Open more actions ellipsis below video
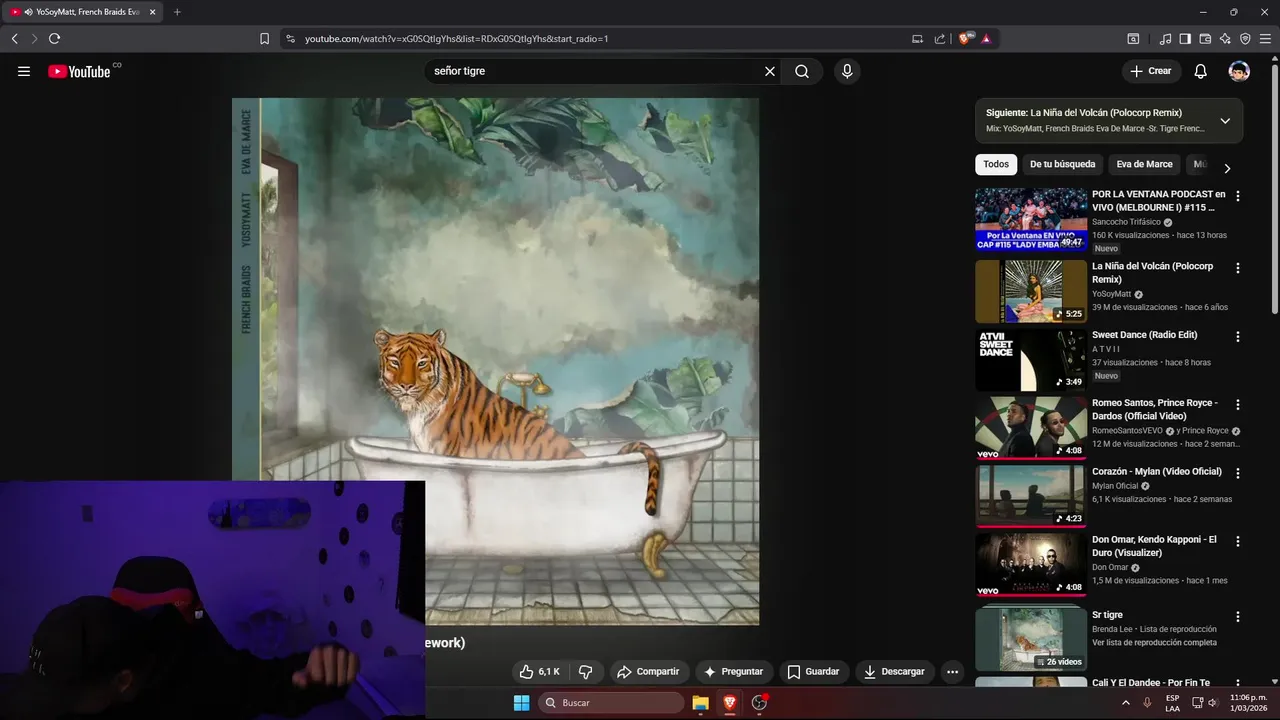This screenshot has height=720, width=1280. [x=952, y=672]
